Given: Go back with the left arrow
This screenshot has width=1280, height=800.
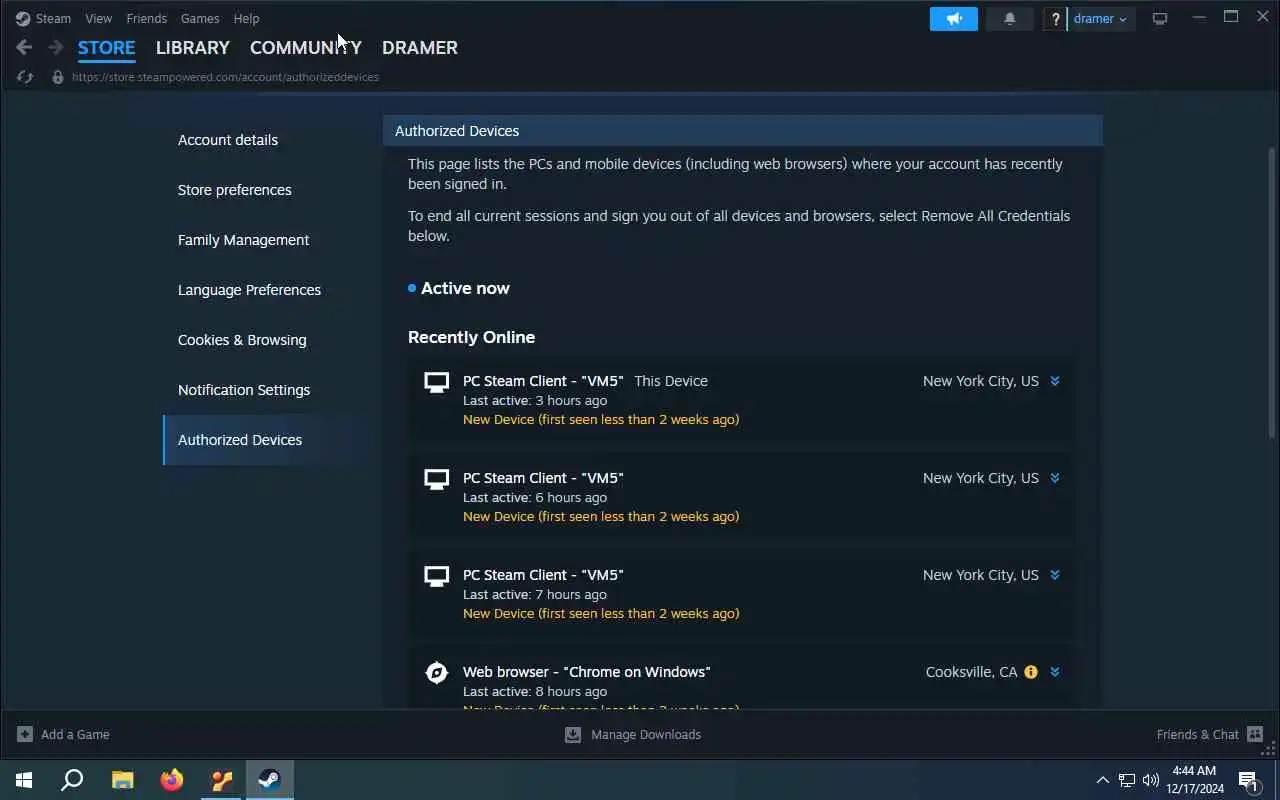Looking at the screenshot, I should point(24,47).
